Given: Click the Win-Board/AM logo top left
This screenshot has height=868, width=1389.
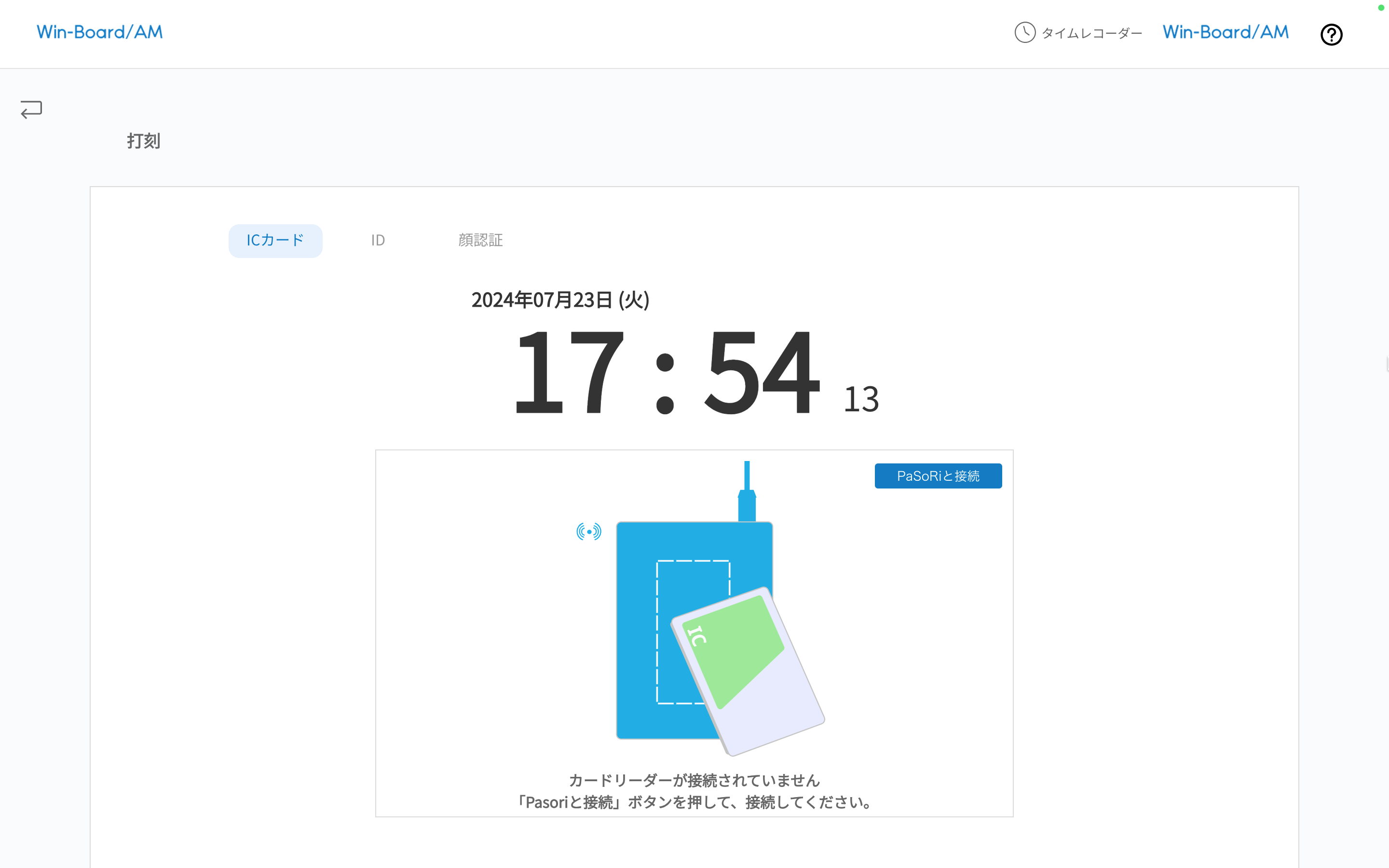Looking at the screenshot, I should point(99,32).
